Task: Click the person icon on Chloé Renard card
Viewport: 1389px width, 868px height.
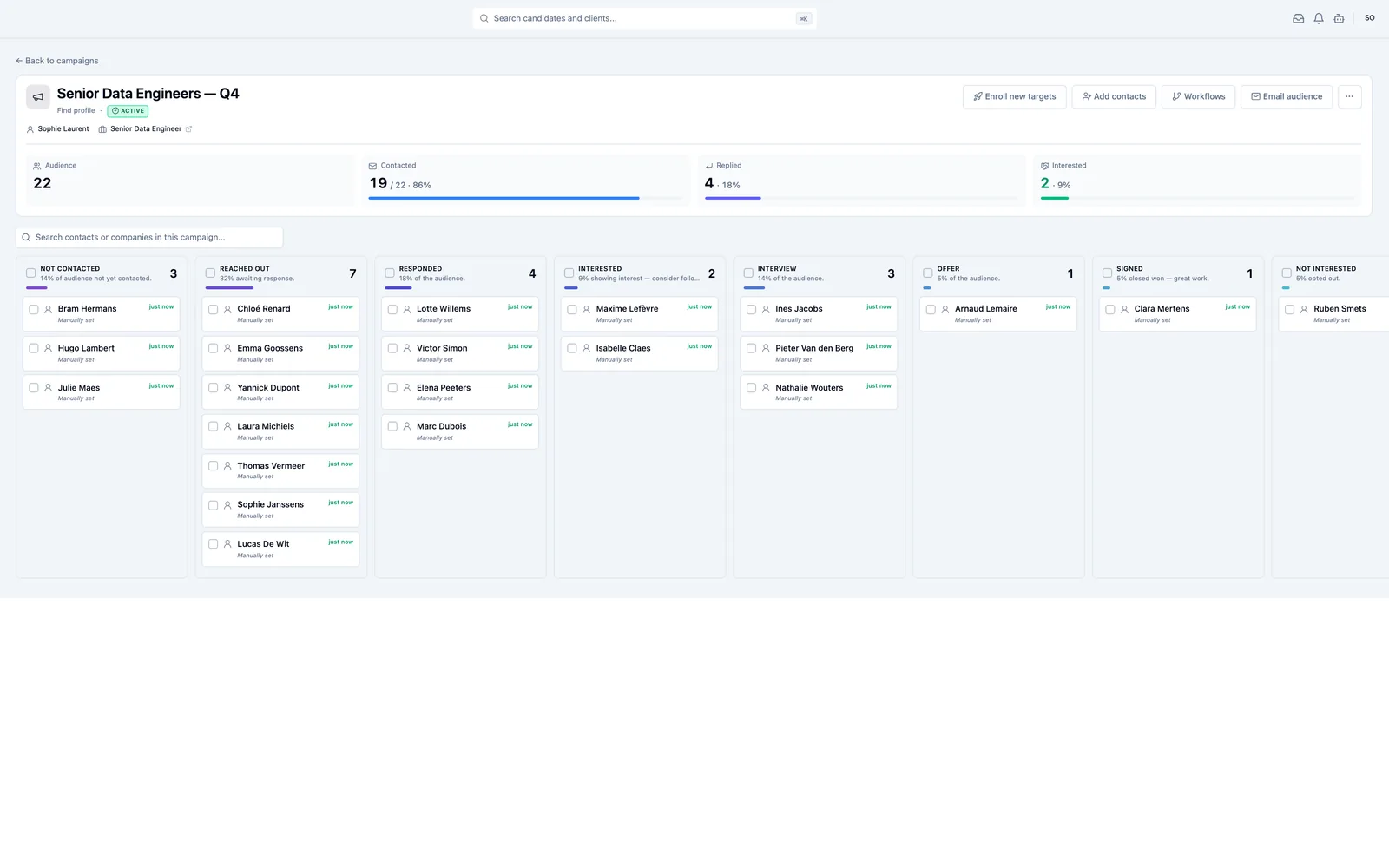Action: (227, 309)
